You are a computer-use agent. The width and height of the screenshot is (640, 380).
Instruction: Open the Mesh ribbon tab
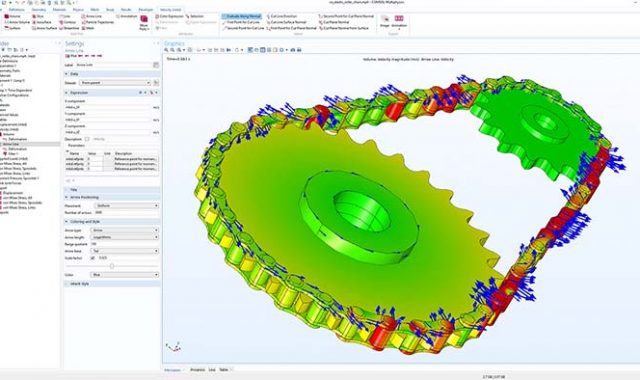tap(94, 9)
